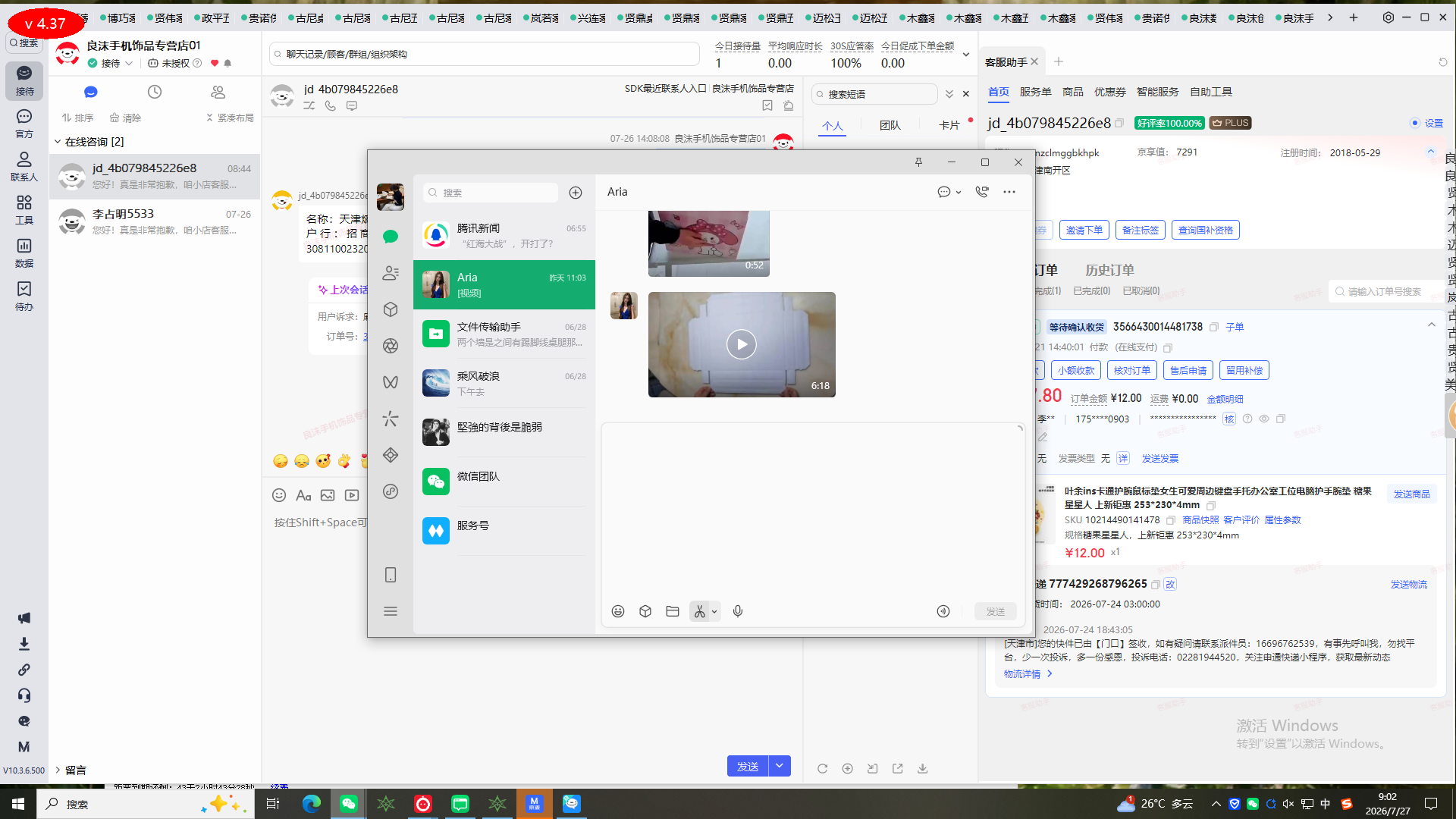Toggle the muted speaker icon in system tray
The image size is (1456, 819).
[x=1288, y=804]
